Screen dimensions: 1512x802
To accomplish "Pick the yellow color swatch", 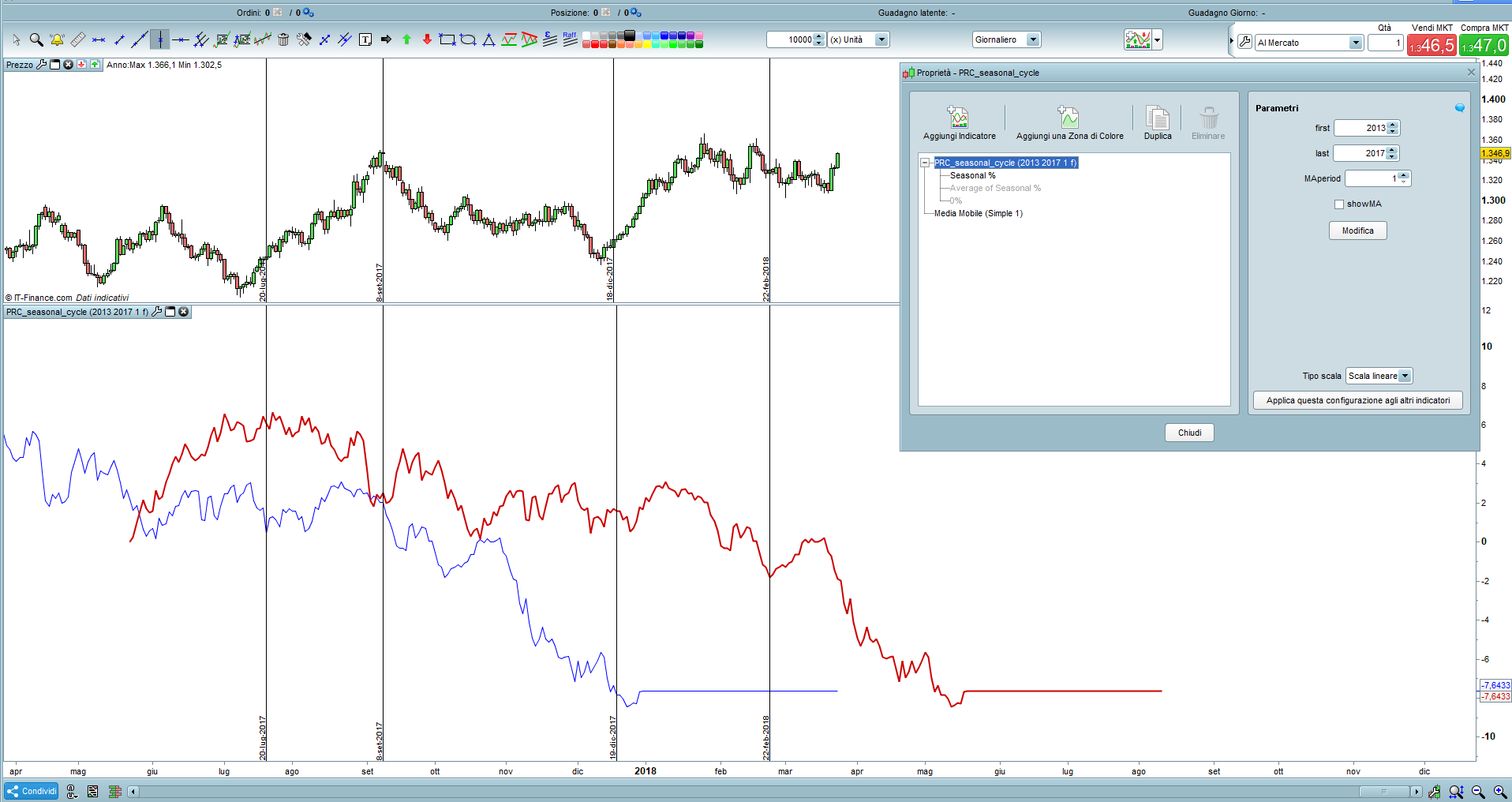I will pos(647,44).
